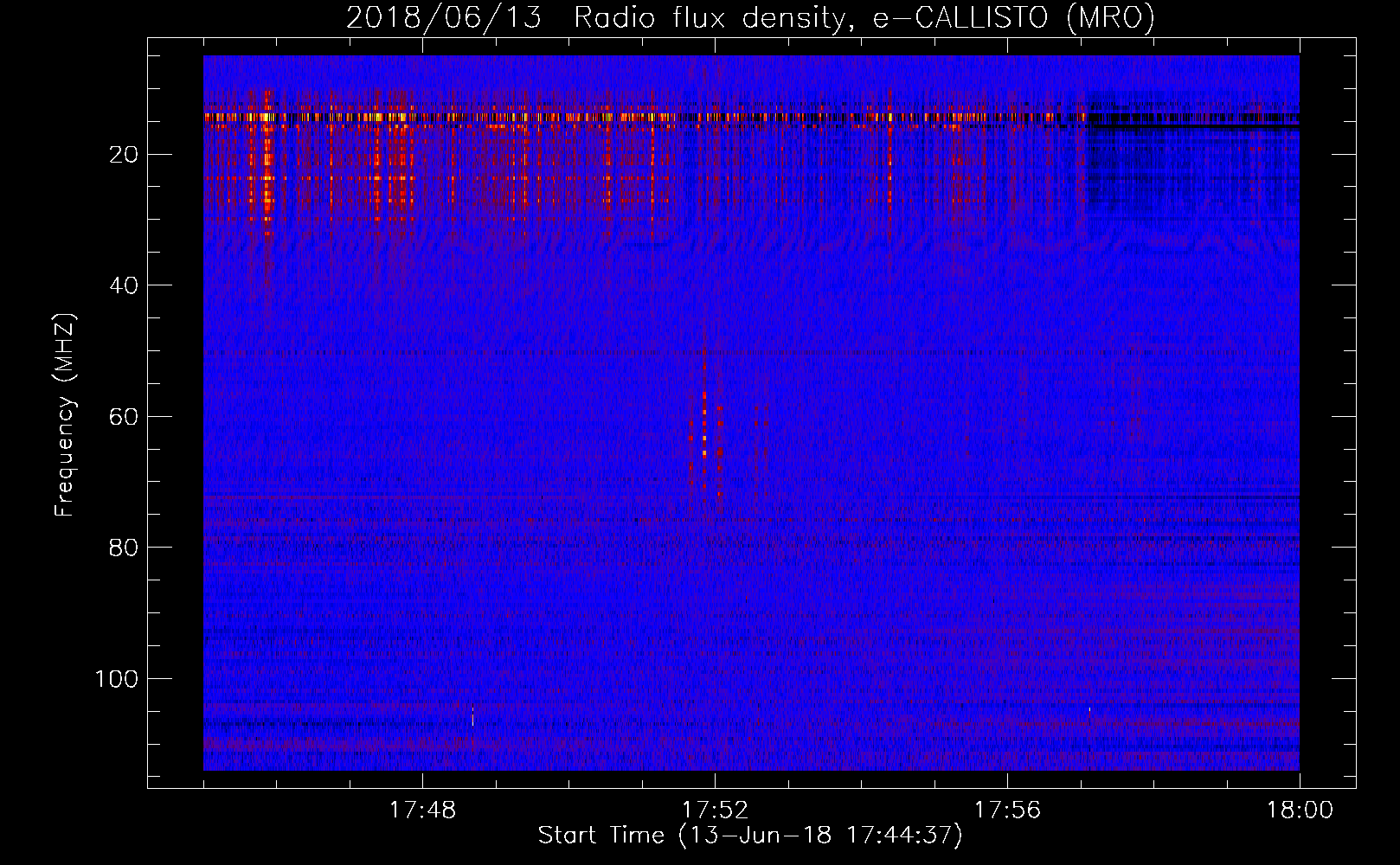Click the 18:00 time tick label
1400x865 pixels.
pyautogui.click(x=1300, y=810)
